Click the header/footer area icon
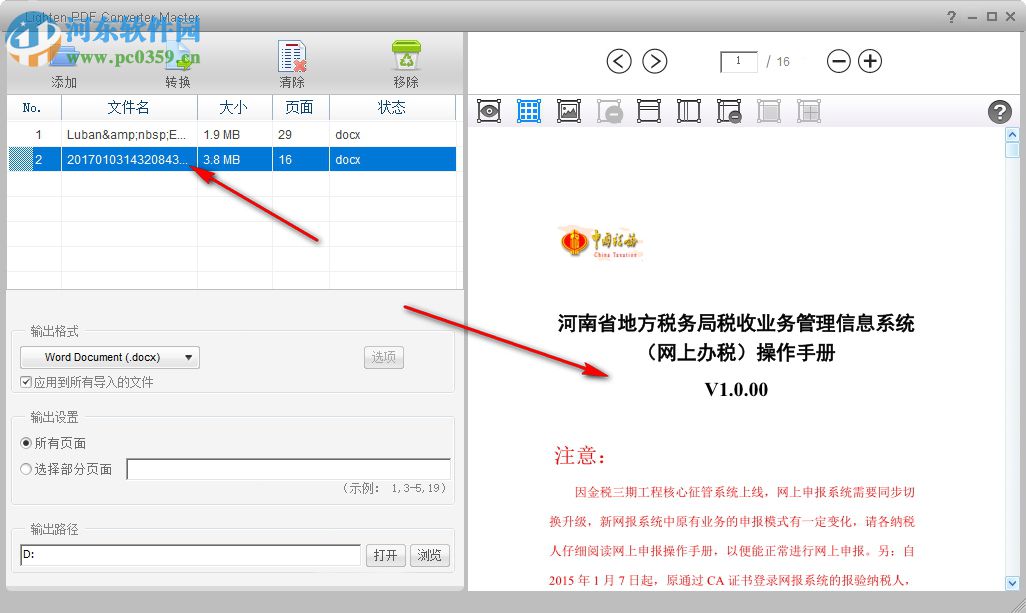This screenshot has width=1026, height=613. (x=649, y=111)
